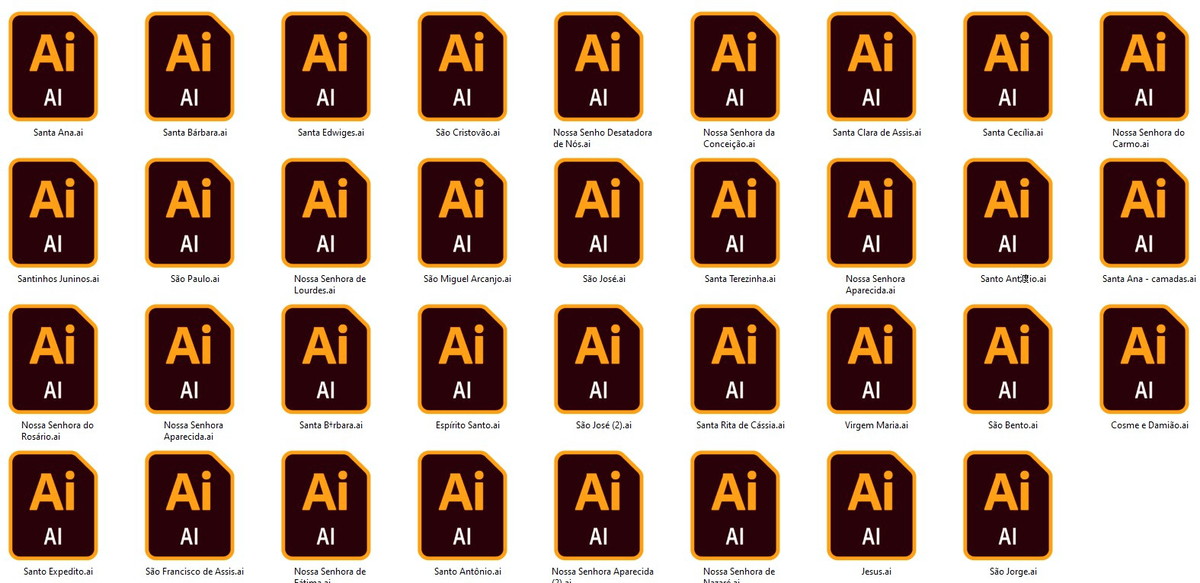Click the São Francisco de Assis.ai icon

(x=190, y=505)
